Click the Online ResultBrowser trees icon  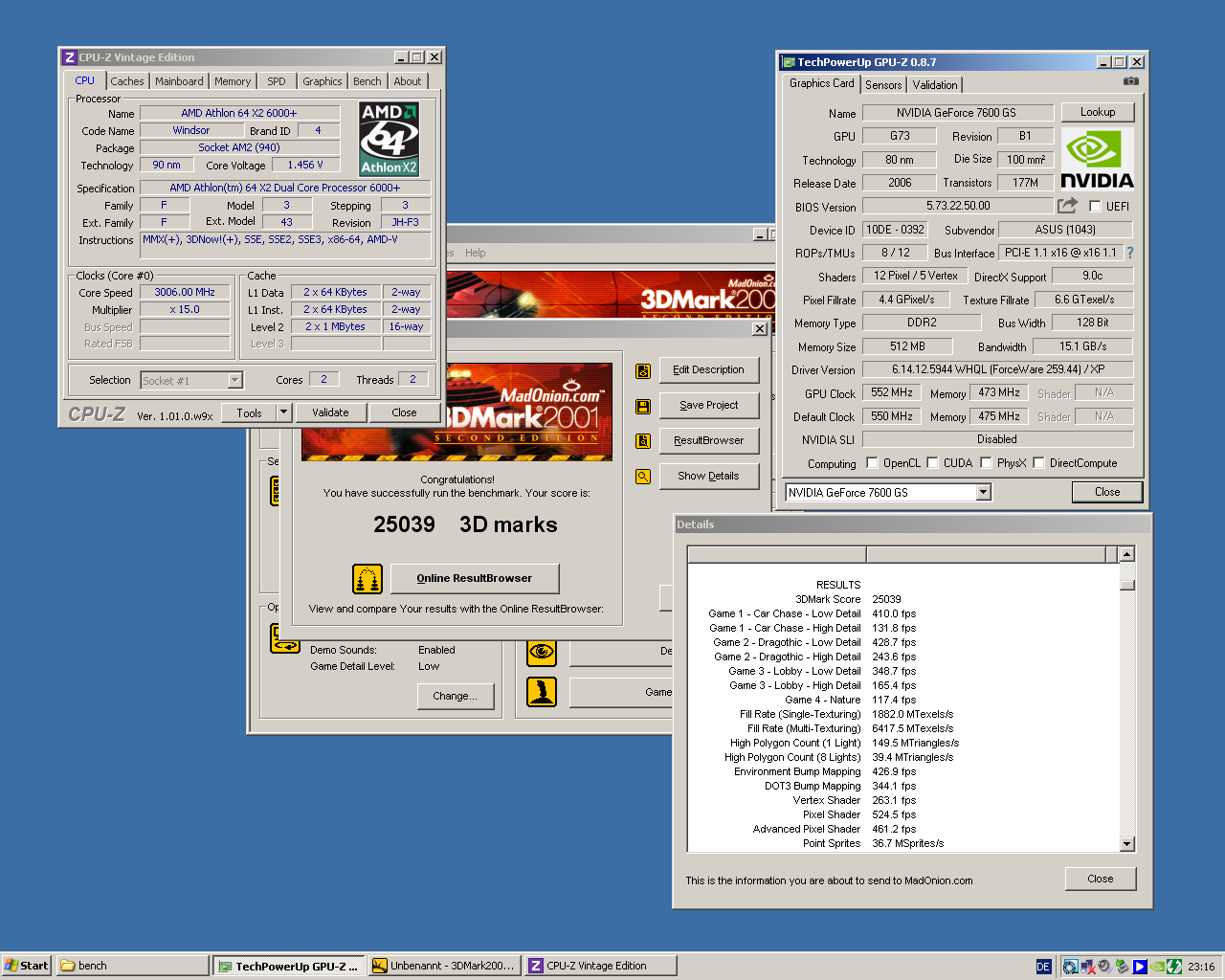click(367, 579)
